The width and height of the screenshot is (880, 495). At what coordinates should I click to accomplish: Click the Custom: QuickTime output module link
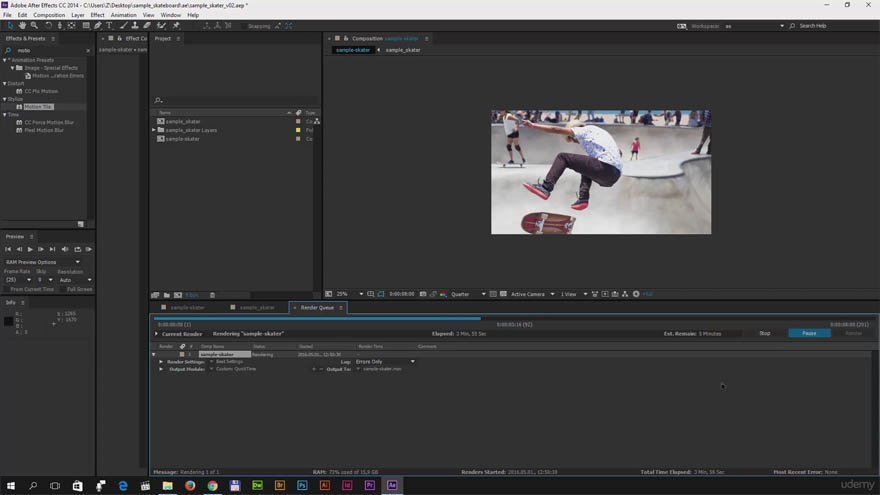(236, 369)
